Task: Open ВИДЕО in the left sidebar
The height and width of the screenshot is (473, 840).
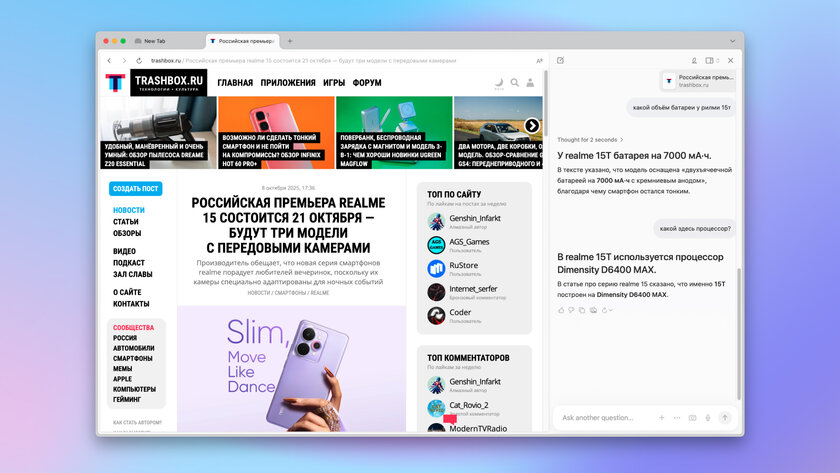Action: tap(124, 251)
